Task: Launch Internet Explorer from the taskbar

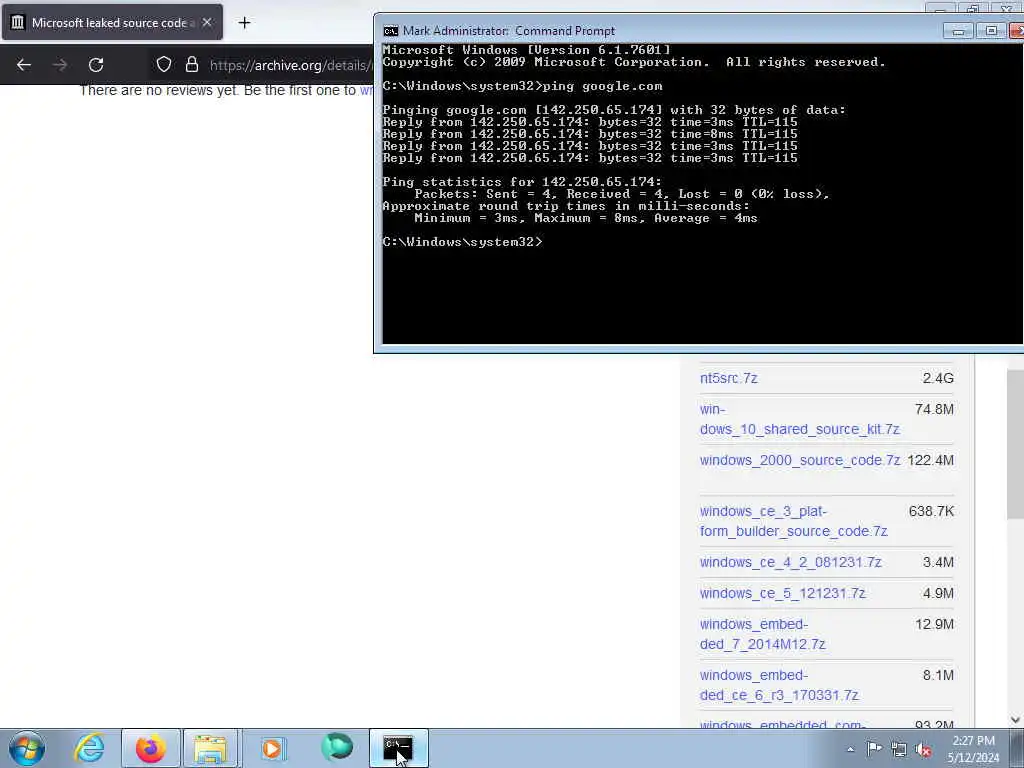Action: pos(89,748)
